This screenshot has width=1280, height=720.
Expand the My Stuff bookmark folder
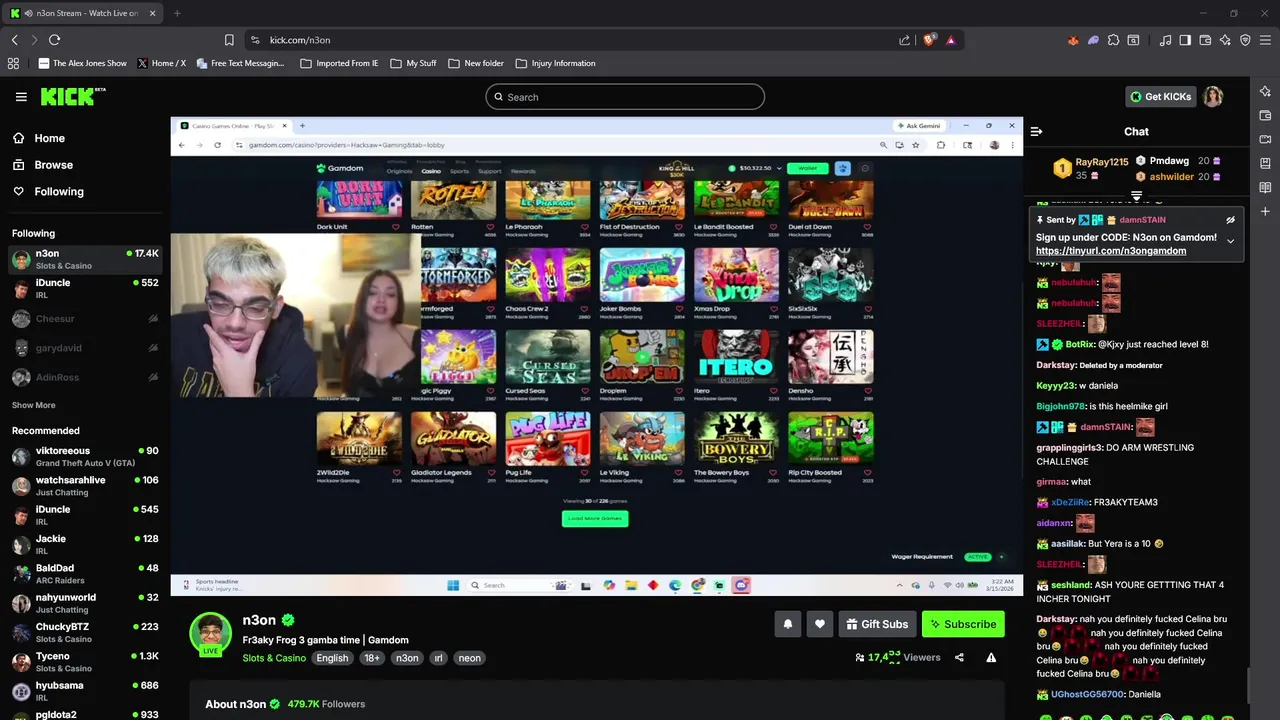tap(413, 63)
